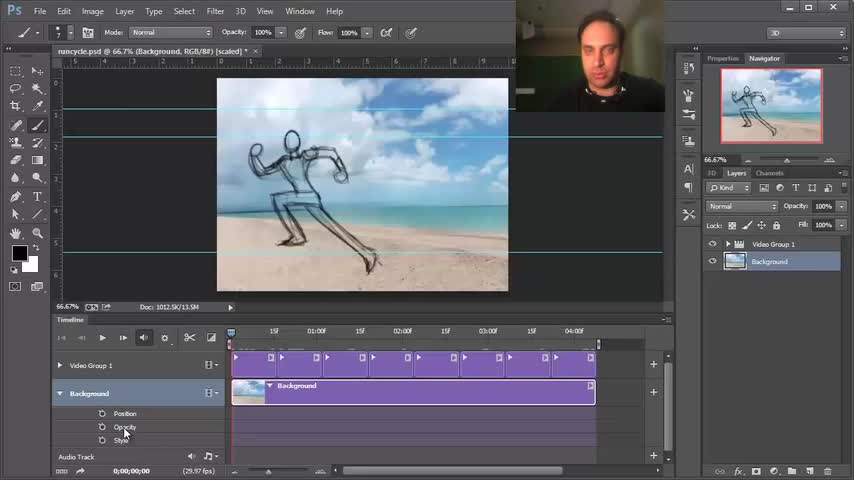Go to first frame of timeline

click(x=62, y=338)
